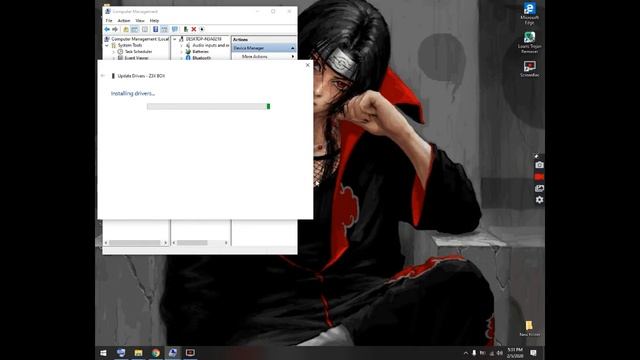Expand the Batteries category arrow
Image resolution: width=640 pixels, height=360 pixels.
(182, 52)
